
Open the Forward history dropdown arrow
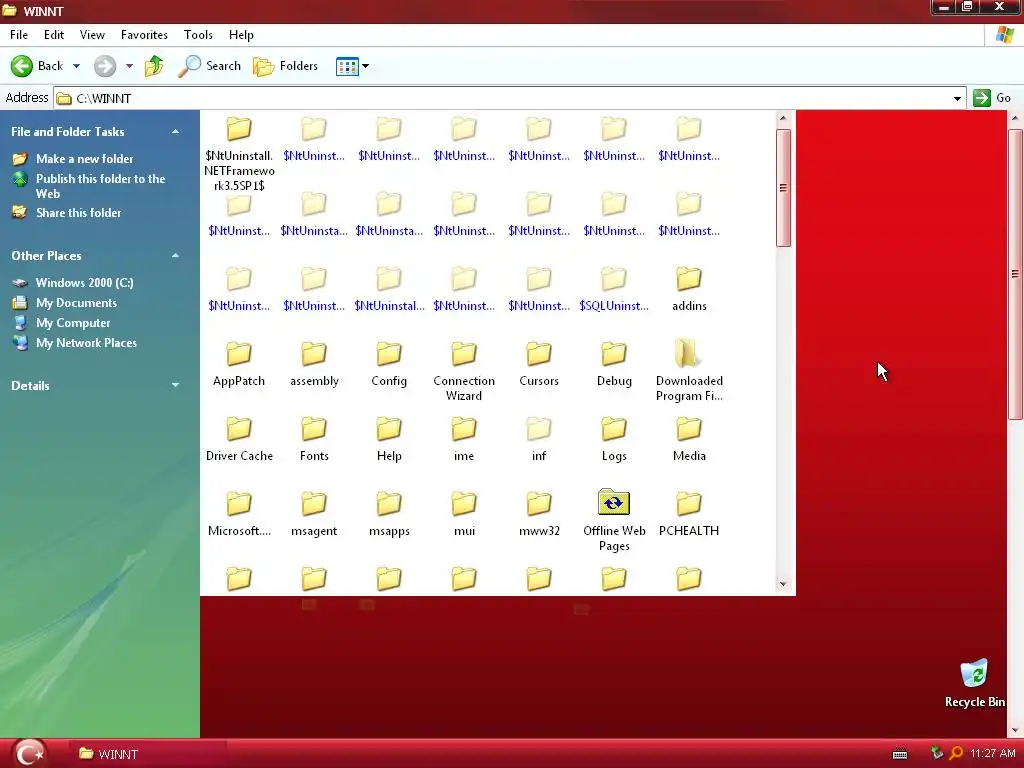coord(129,66)
